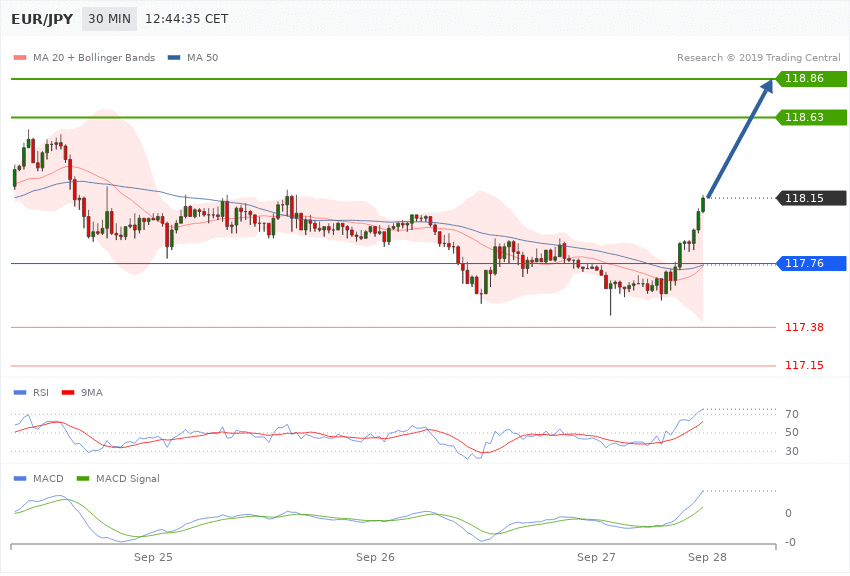This screenshot has height=576, width=850.
Task: Click the RSI legend swatch
Action: pos(20,393)
